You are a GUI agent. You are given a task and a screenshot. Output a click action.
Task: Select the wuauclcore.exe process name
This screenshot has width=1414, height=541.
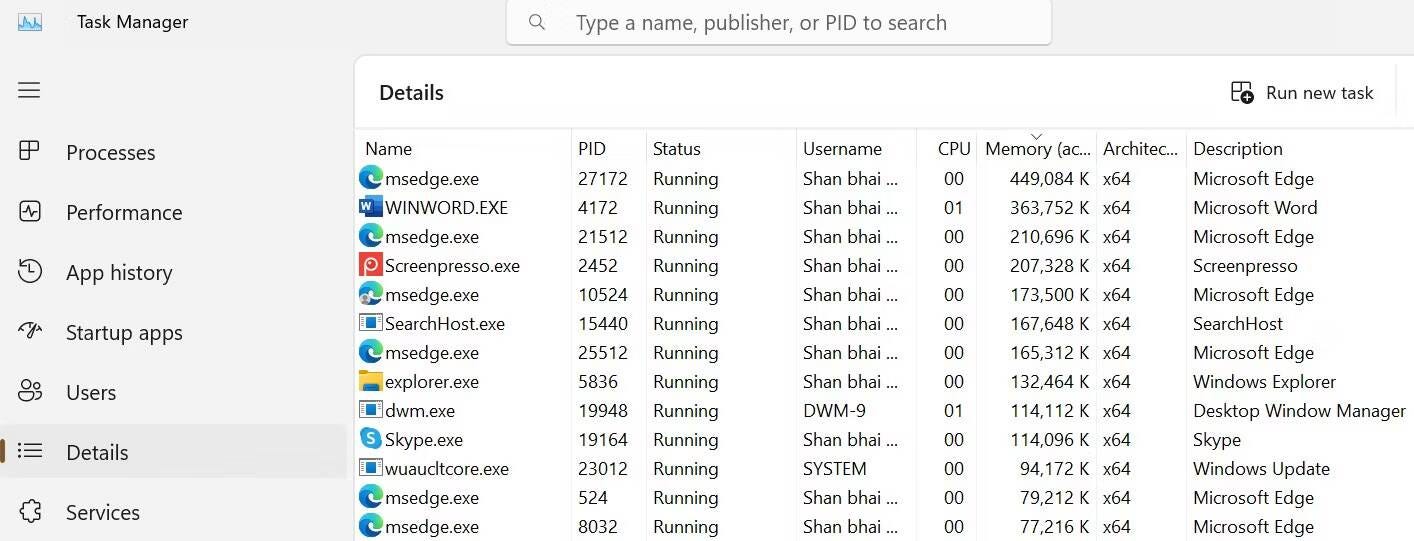[x=447, y=468]
